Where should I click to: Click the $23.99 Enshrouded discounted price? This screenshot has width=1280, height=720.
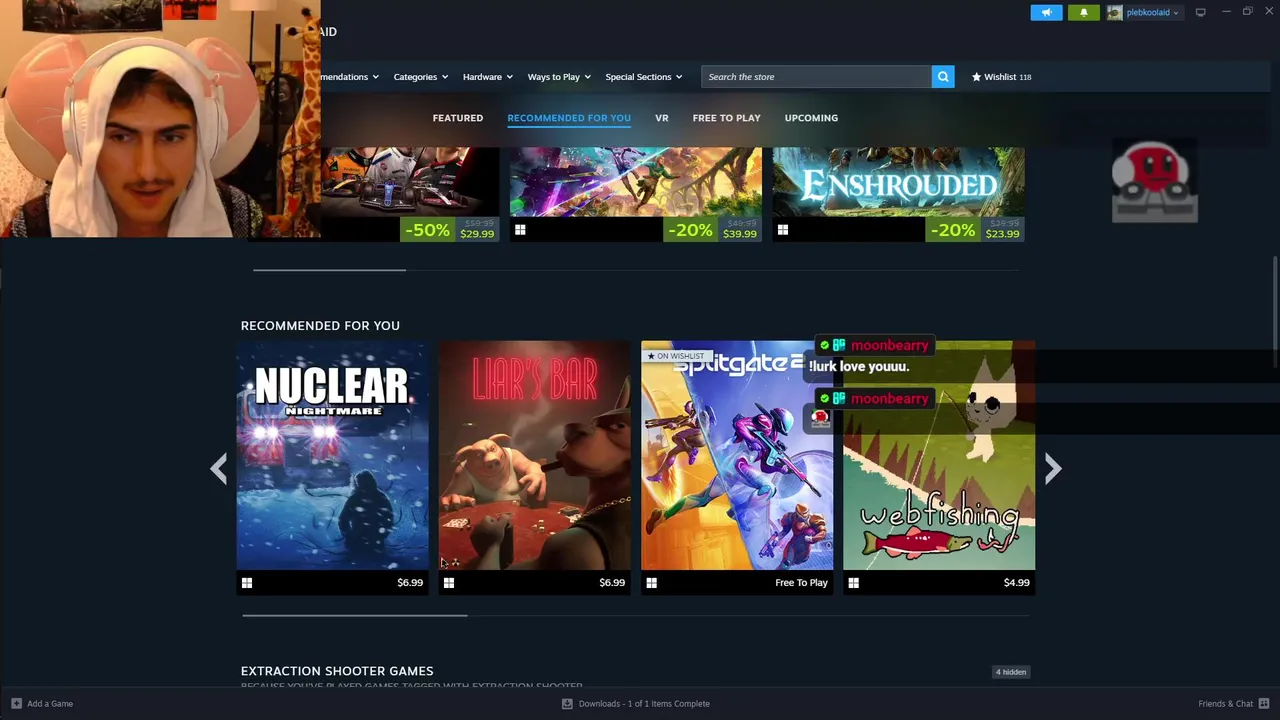[1002, 234]
